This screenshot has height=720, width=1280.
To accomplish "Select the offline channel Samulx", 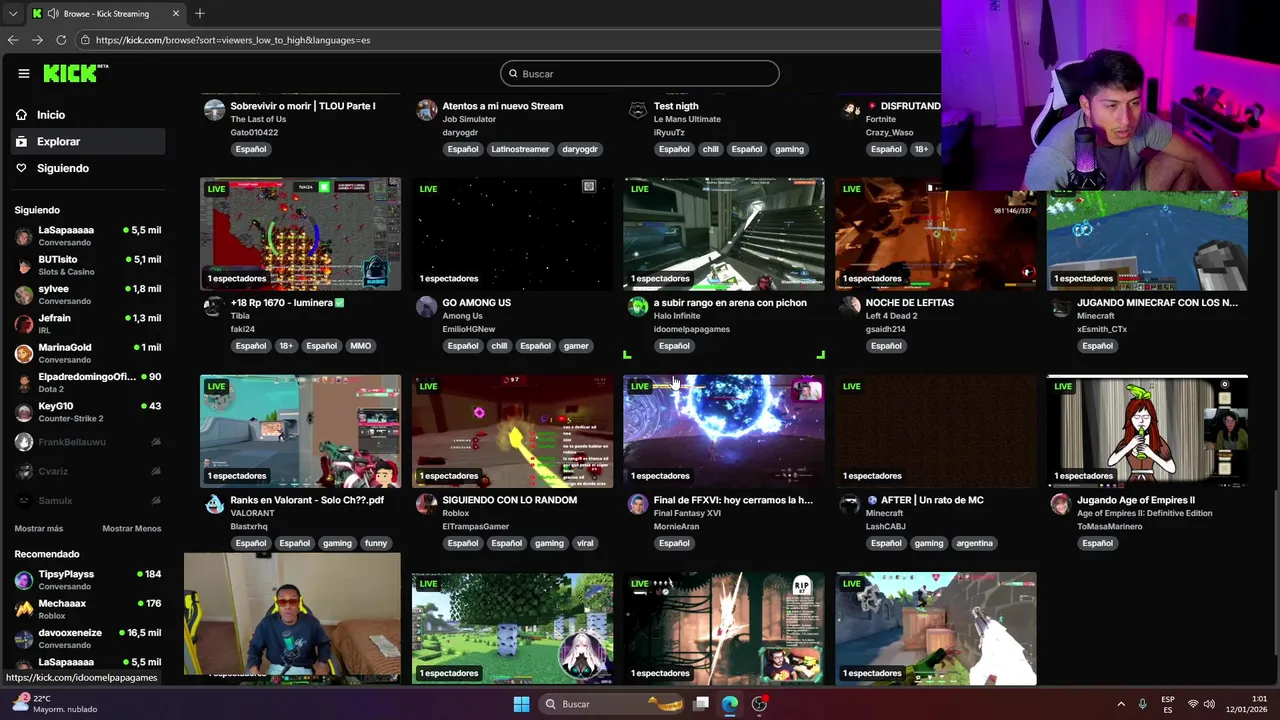I will tap(88, 500).
